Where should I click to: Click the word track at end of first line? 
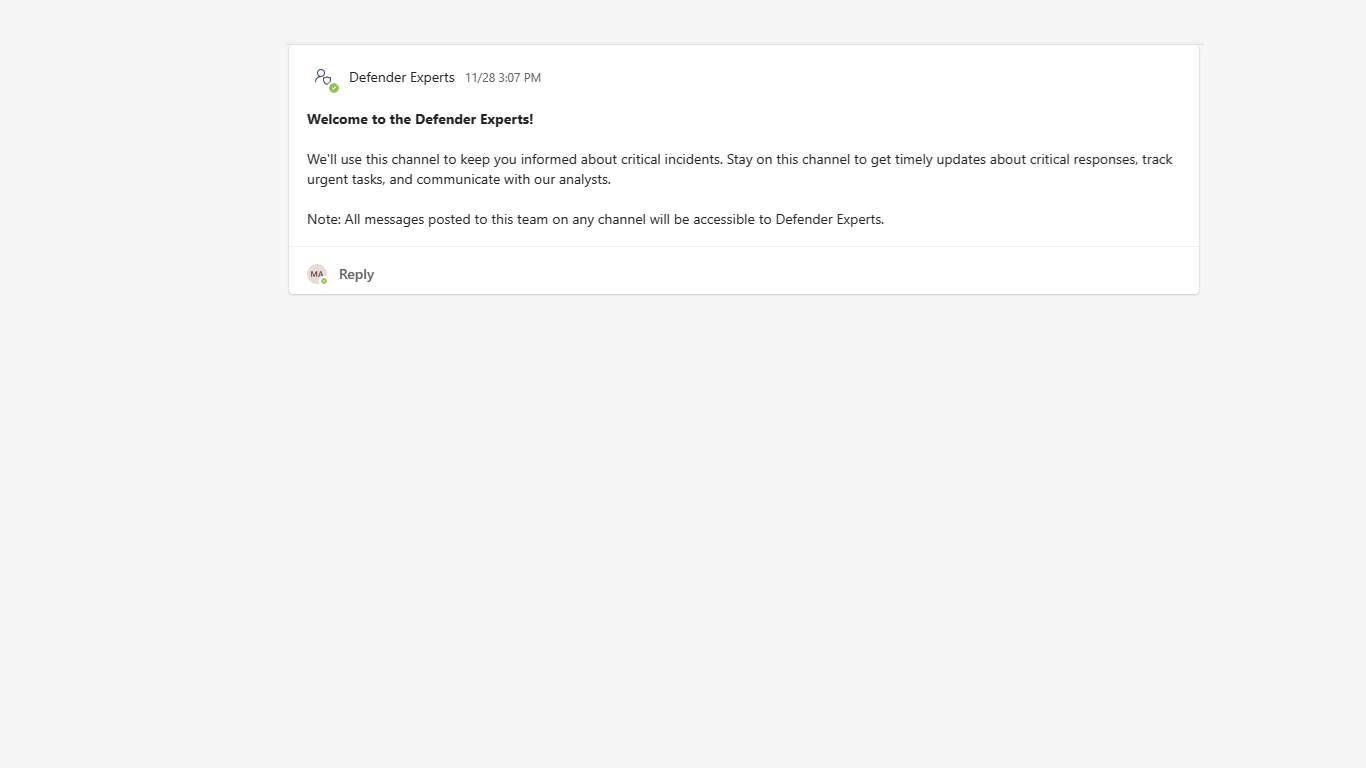coord(1157,159)
